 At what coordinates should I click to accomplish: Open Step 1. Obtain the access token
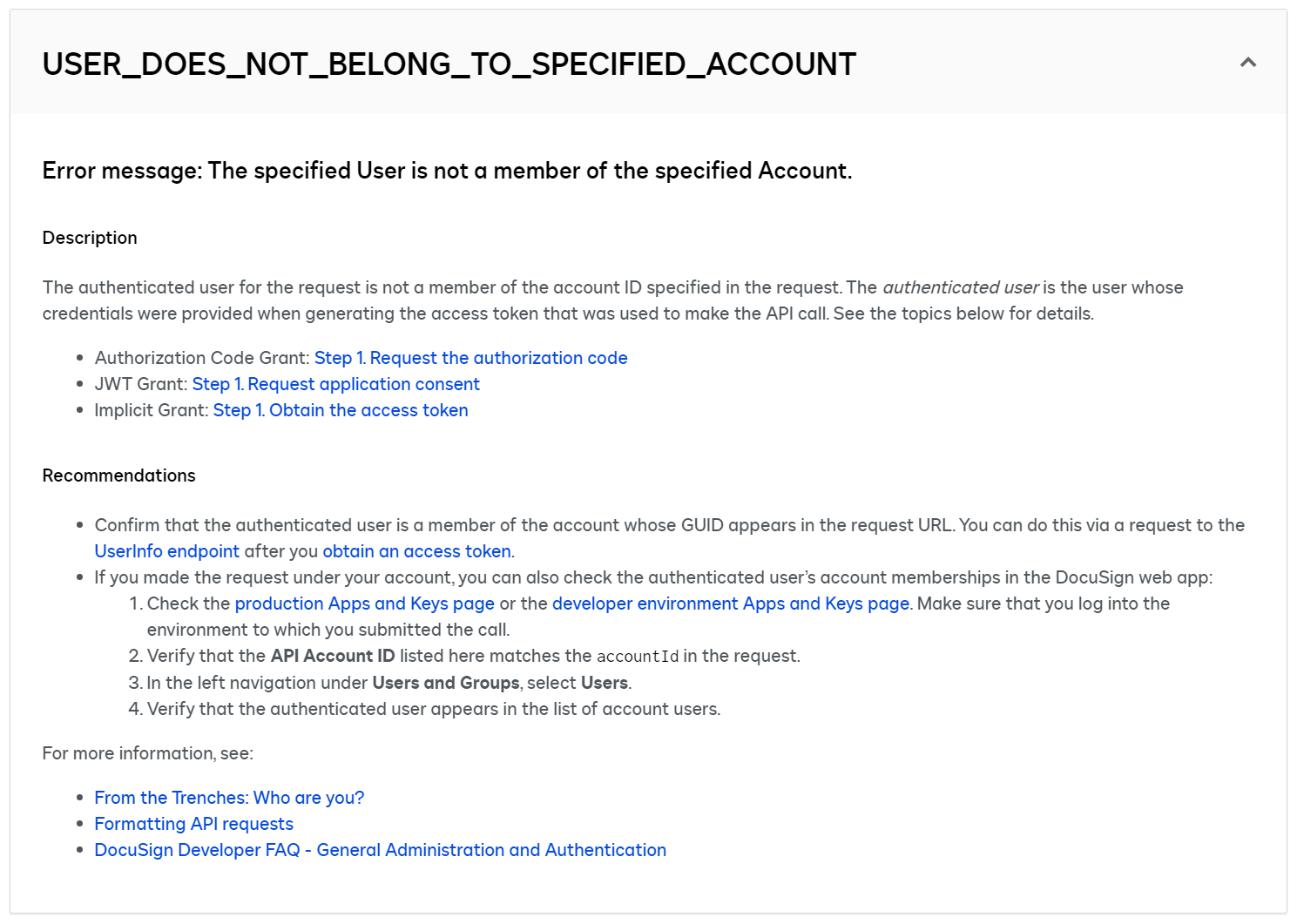click(341, 410)
